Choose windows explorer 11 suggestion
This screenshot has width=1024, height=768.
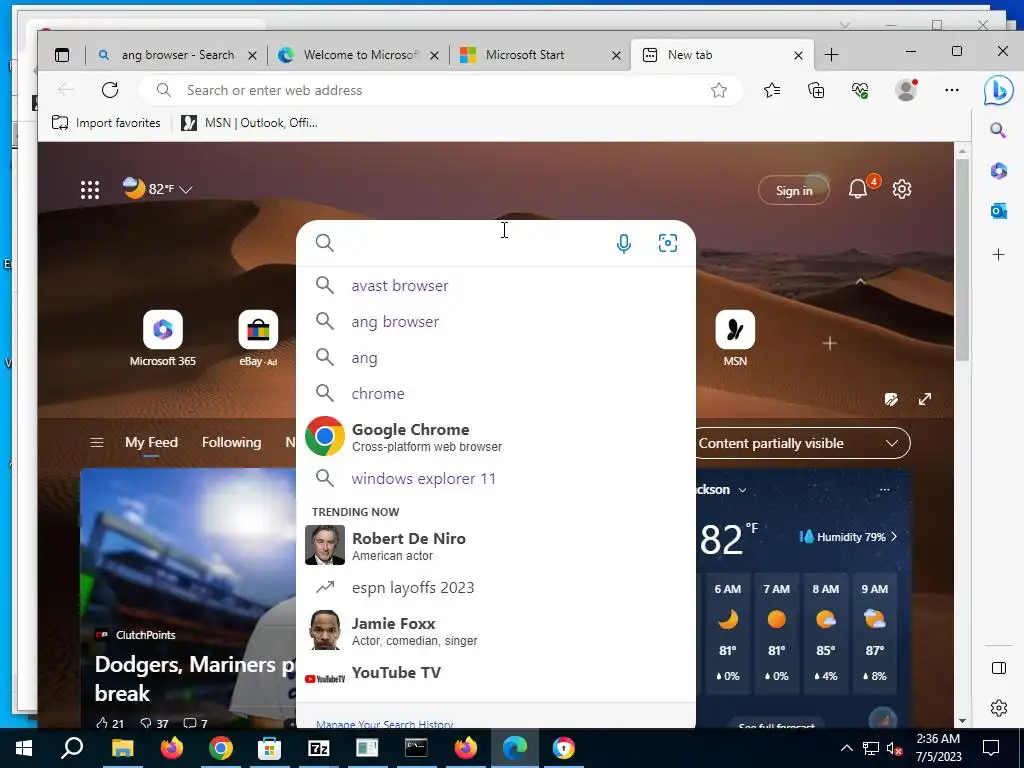tap(496, 479)
